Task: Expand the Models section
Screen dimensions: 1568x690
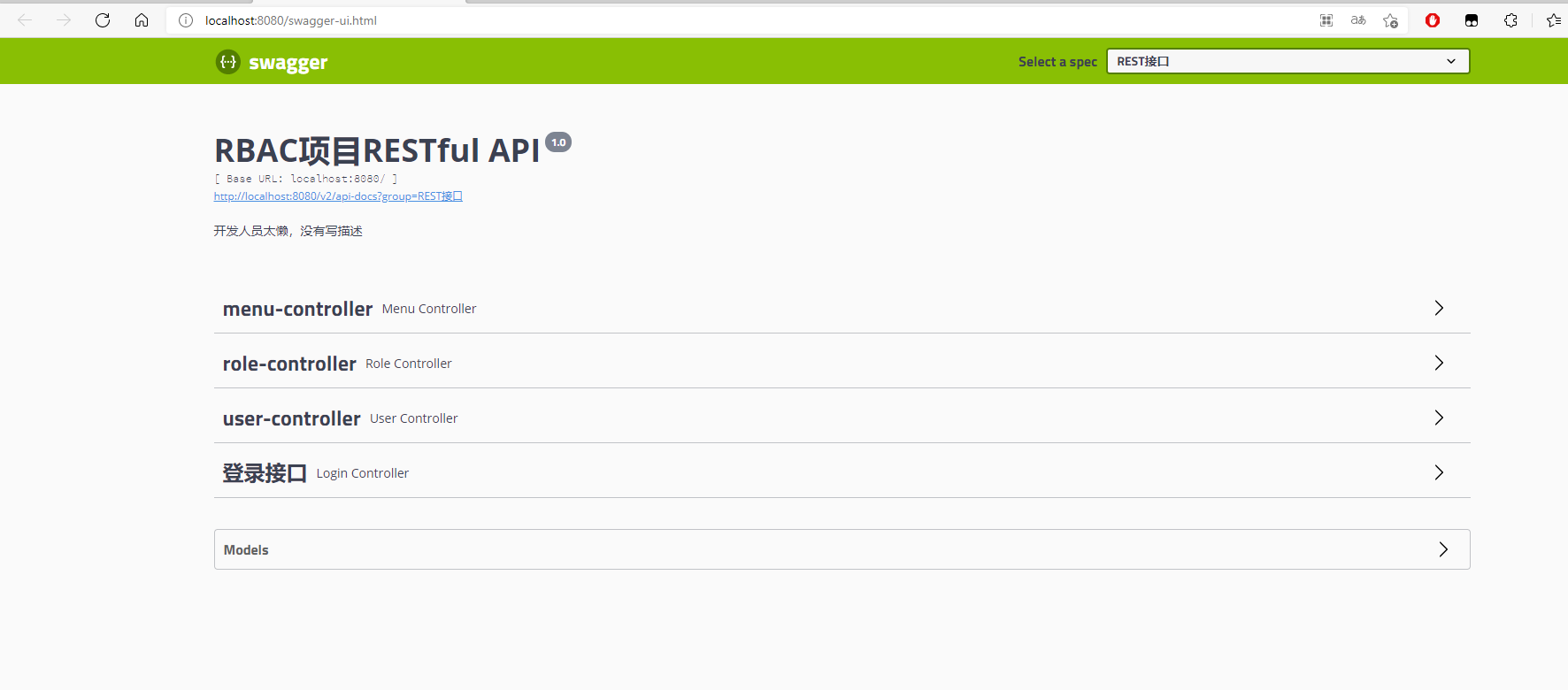Action: tap(842, 549)
